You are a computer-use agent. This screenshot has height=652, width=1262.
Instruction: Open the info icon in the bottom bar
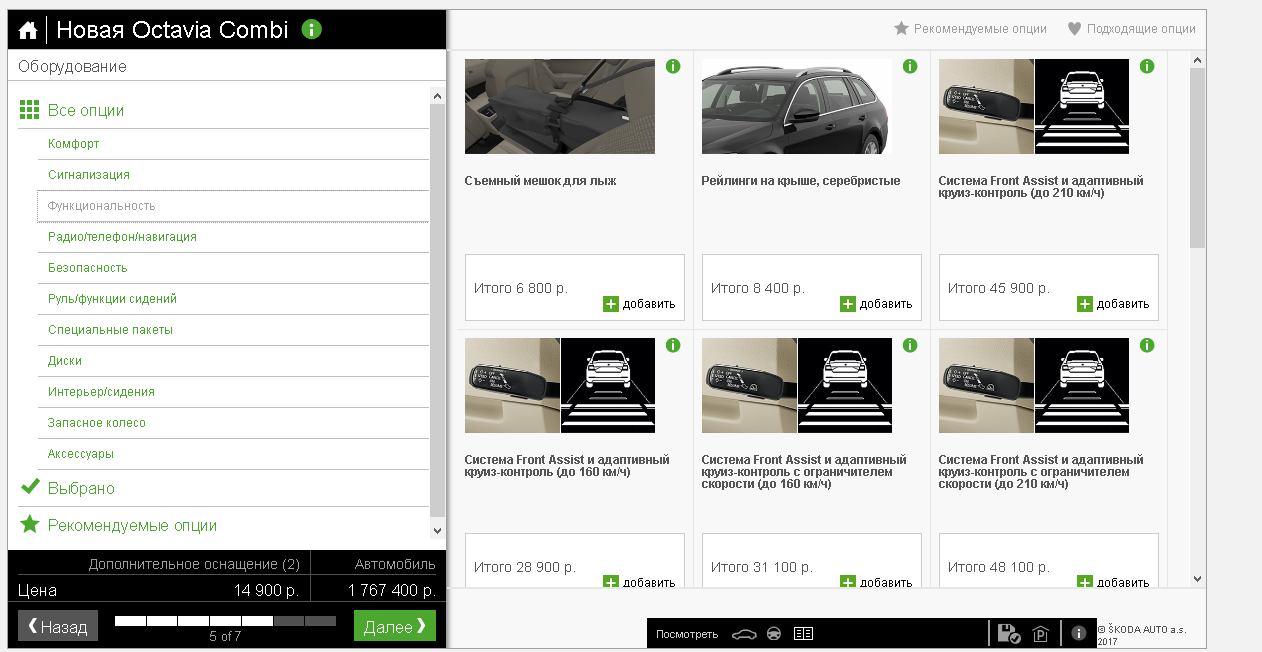pyautogui.click(x=1079, y=633)
